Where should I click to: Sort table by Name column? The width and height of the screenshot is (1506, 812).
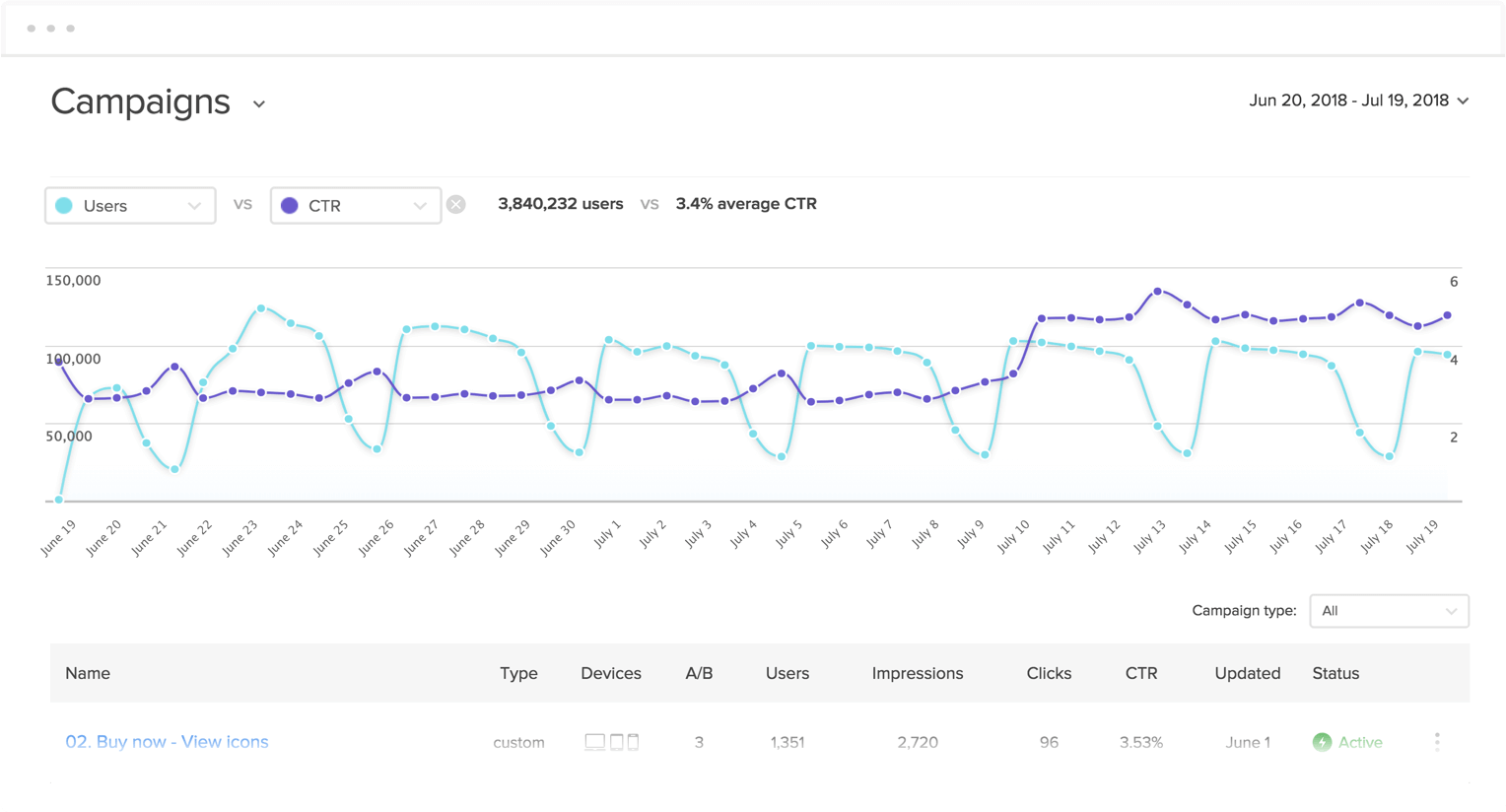(88, 674)
